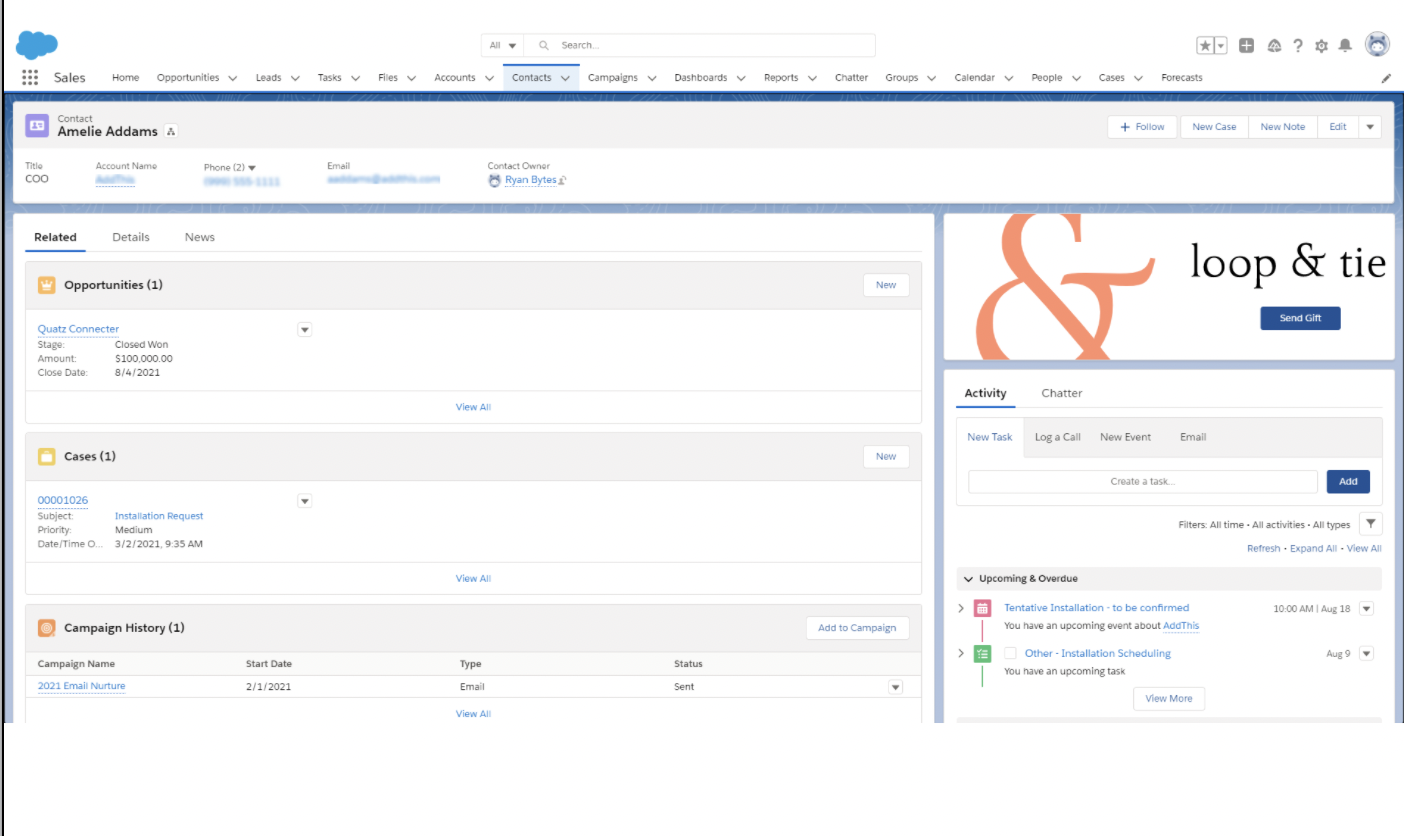Open the 2021 Email Nurture campaign link

[x=81, y=686]
